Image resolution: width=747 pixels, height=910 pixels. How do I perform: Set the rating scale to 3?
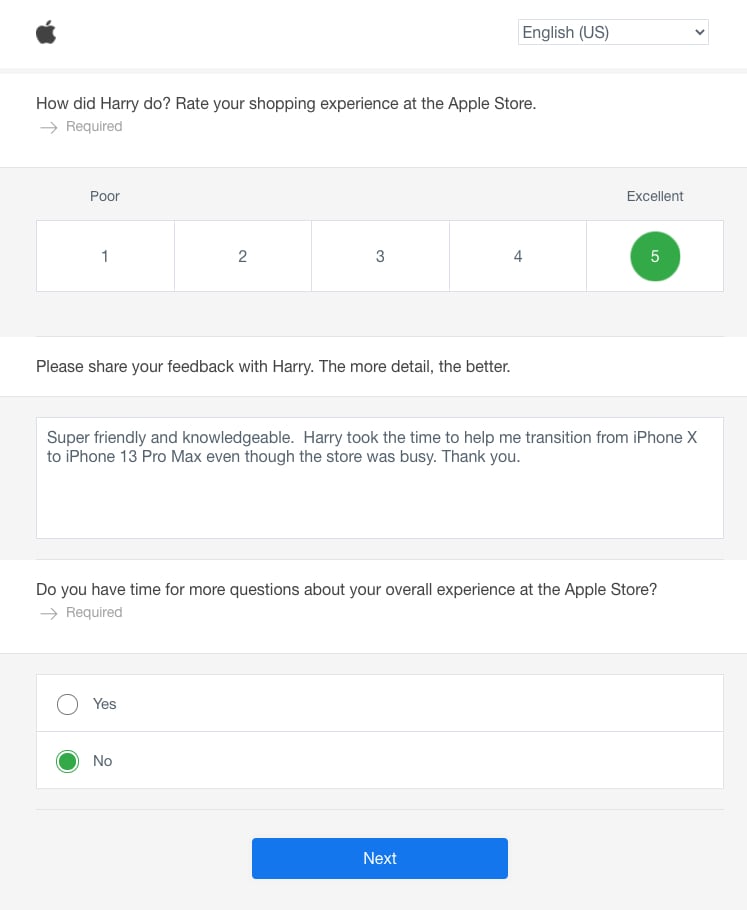(380, 256)
